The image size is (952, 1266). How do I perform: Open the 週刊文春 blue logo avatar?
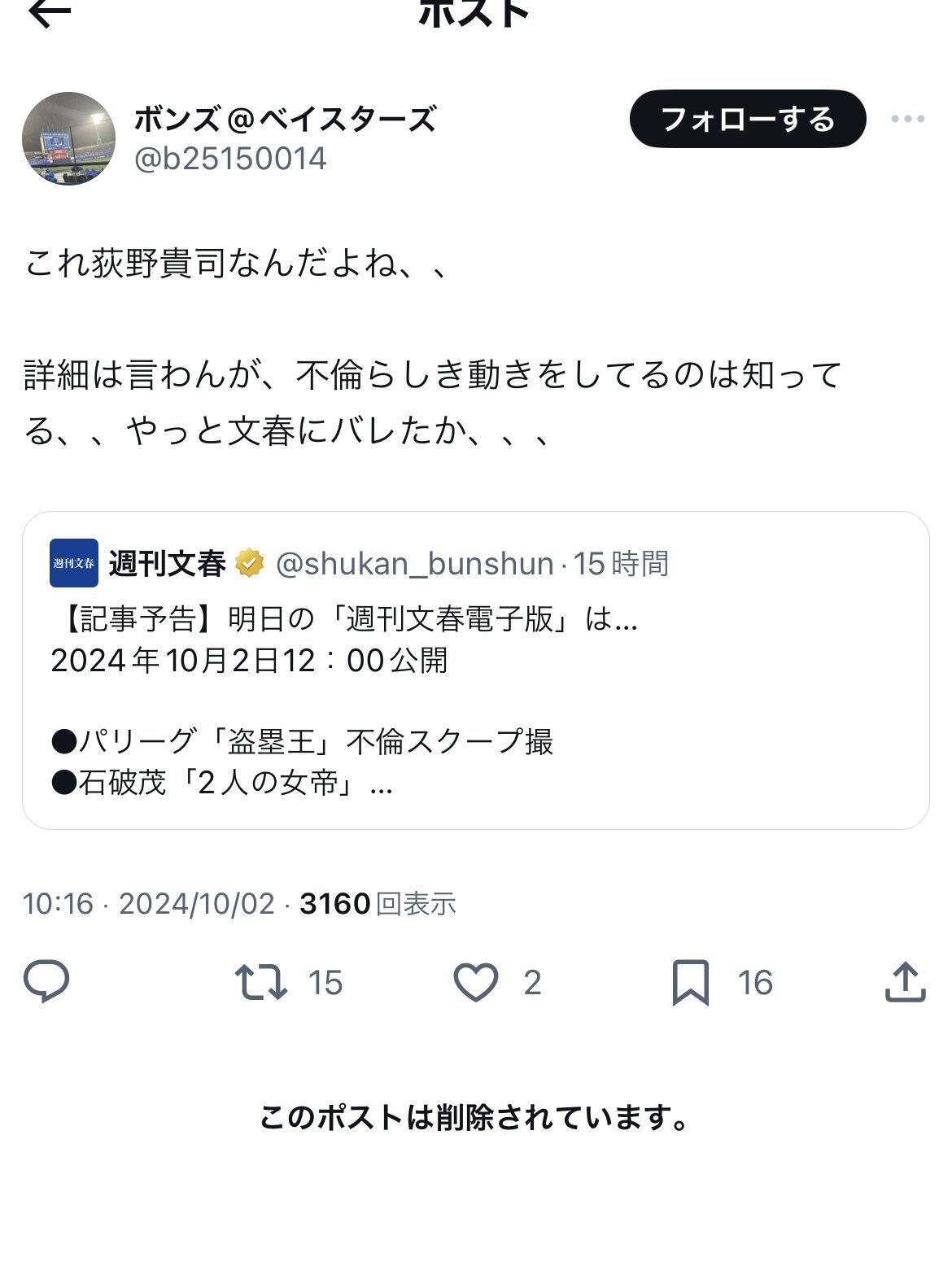click(x=74, y=563)
